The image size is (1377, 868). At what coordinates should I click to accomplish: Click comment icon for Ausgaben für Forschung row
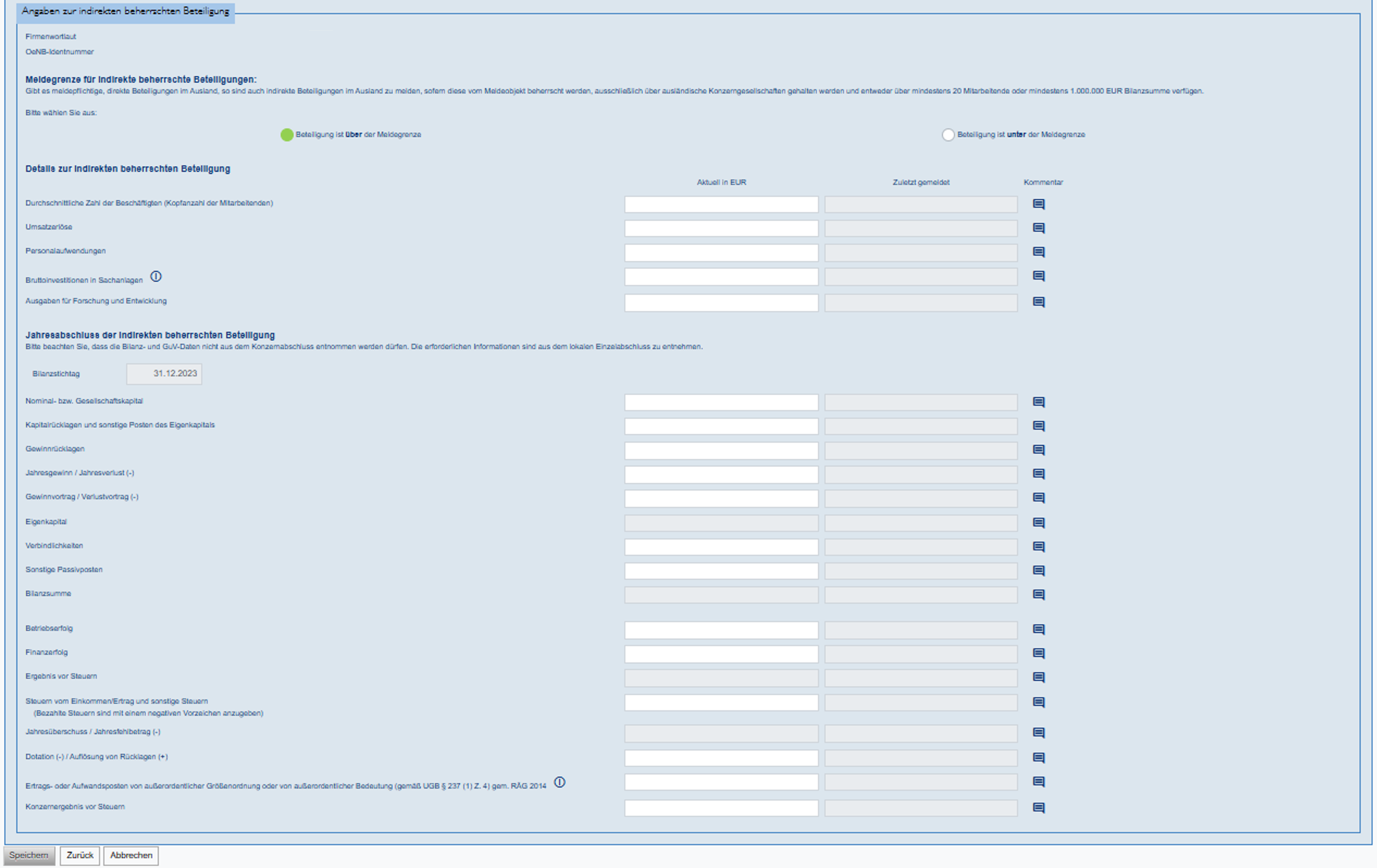(1039, 302)
